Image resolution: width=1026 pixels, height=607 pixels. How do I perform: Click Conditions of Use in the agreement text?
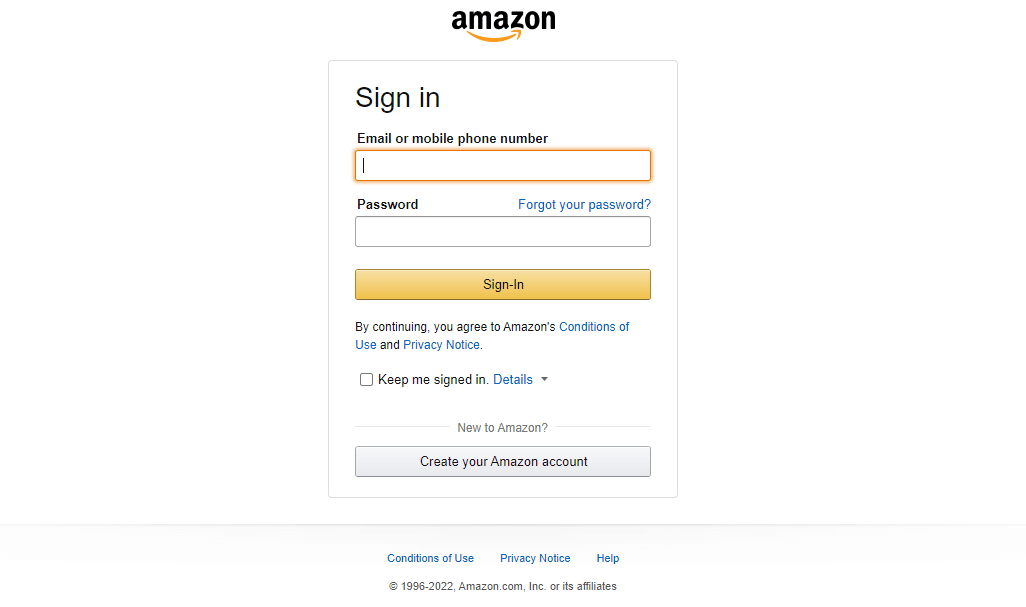594,326
